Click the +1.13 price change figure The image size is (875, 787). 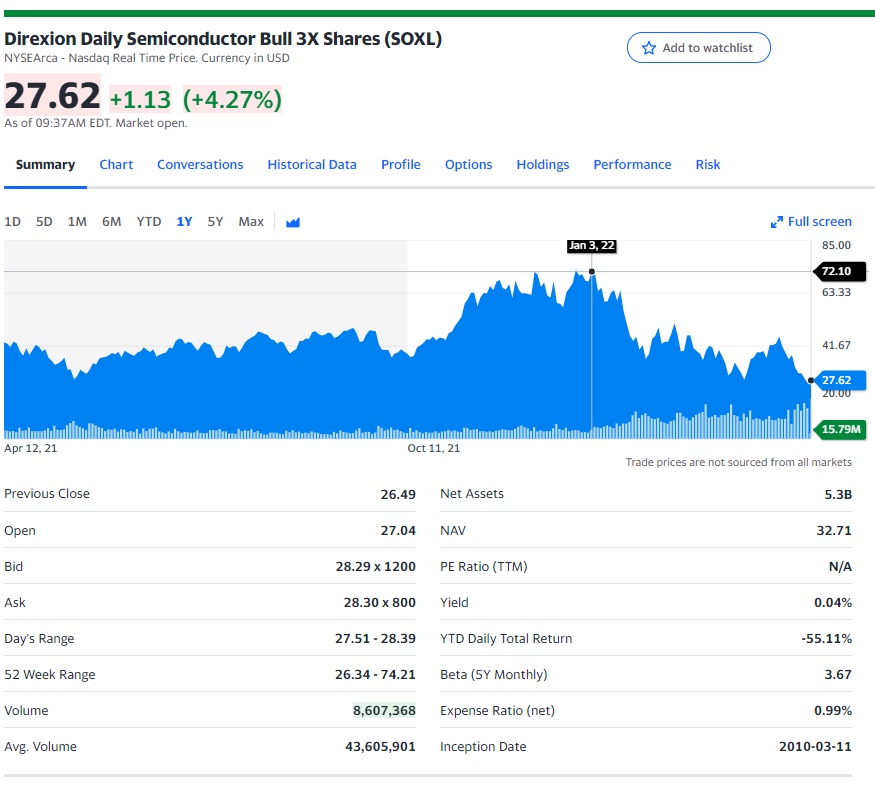click(x=140, y=100)
